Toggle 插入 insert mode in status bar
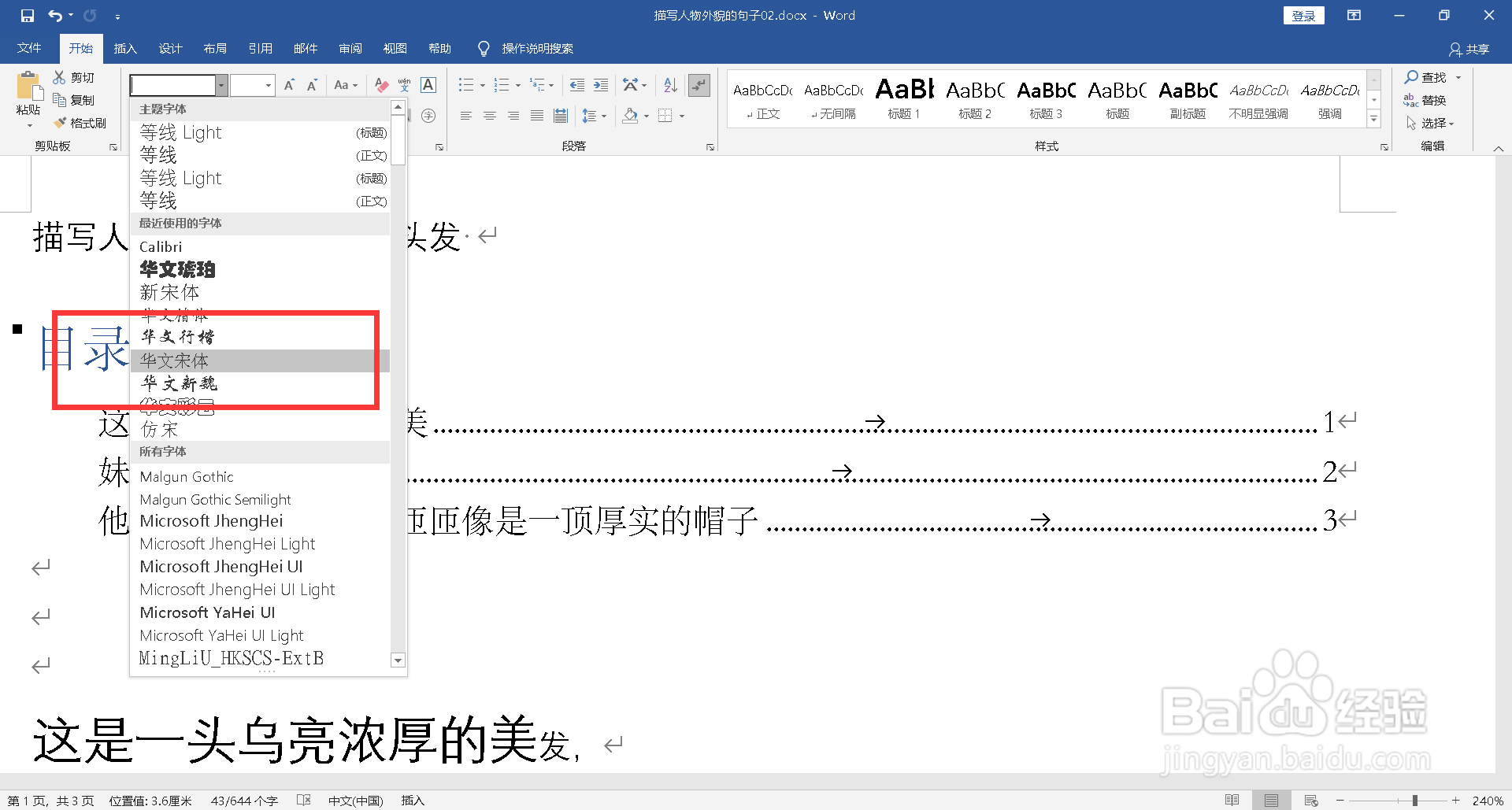 [x=413, y=800]
